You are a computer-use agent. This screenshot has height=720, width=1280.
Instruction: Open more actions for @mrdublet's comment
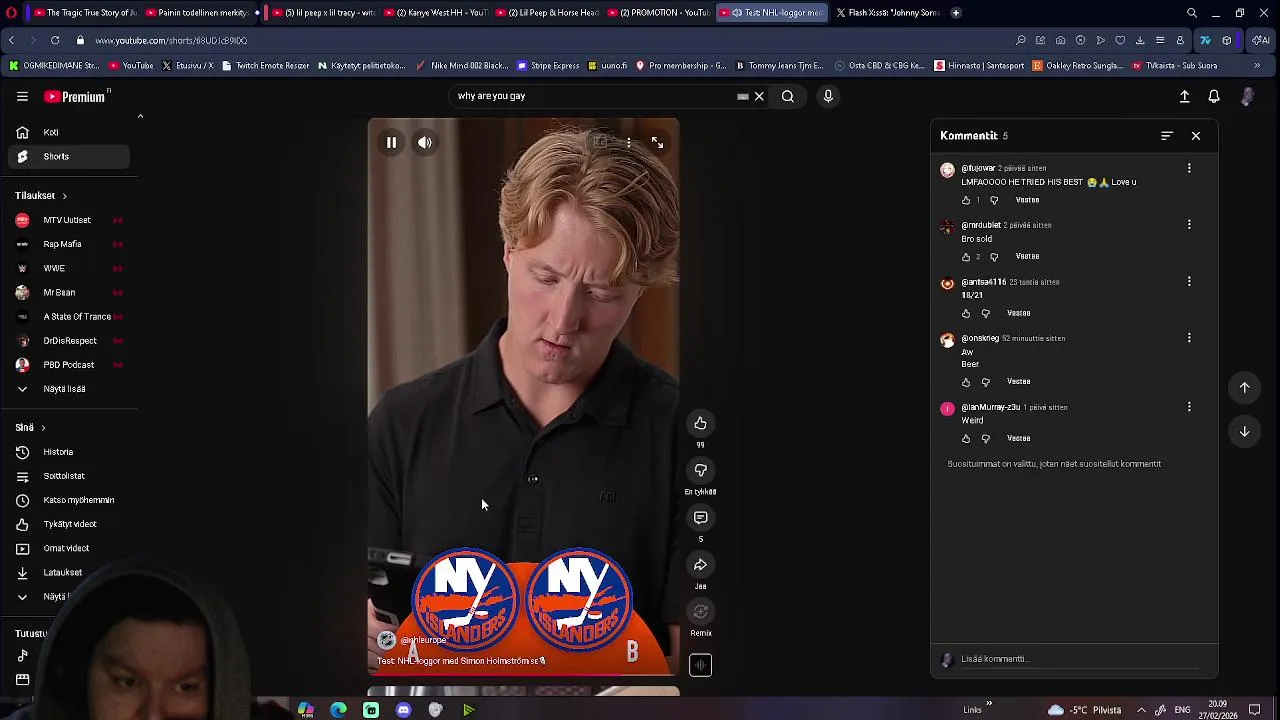coord(1189,225)
